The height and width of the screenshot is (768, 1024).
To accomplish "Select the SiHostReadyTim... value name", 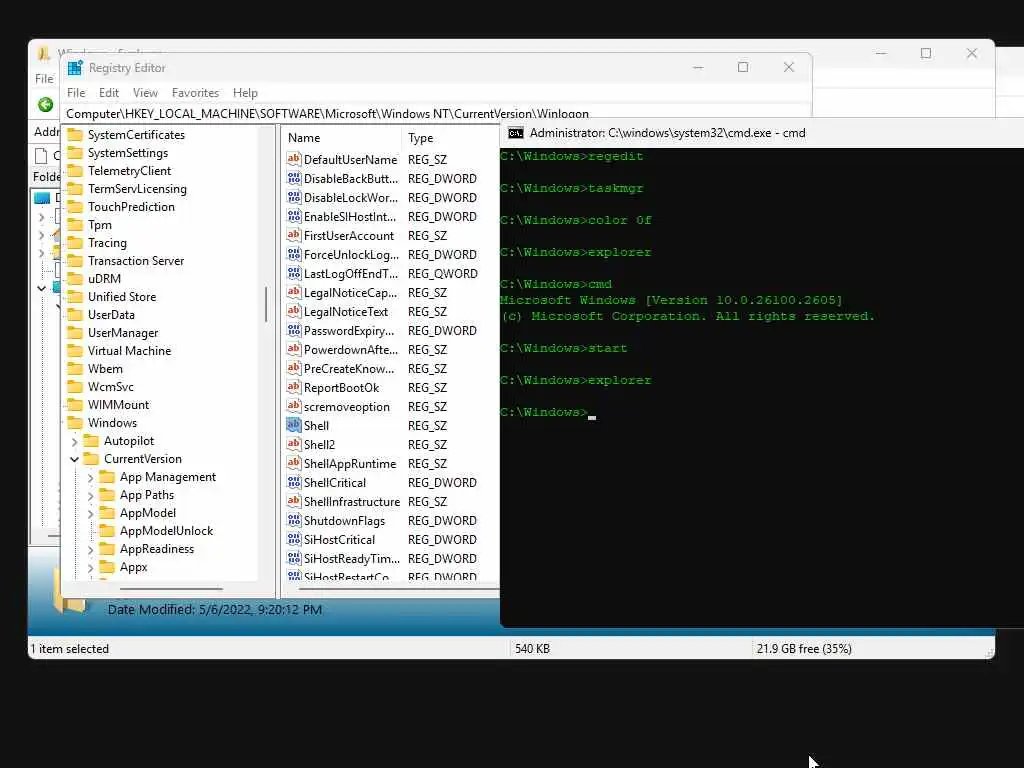I will tap(352, 558).
